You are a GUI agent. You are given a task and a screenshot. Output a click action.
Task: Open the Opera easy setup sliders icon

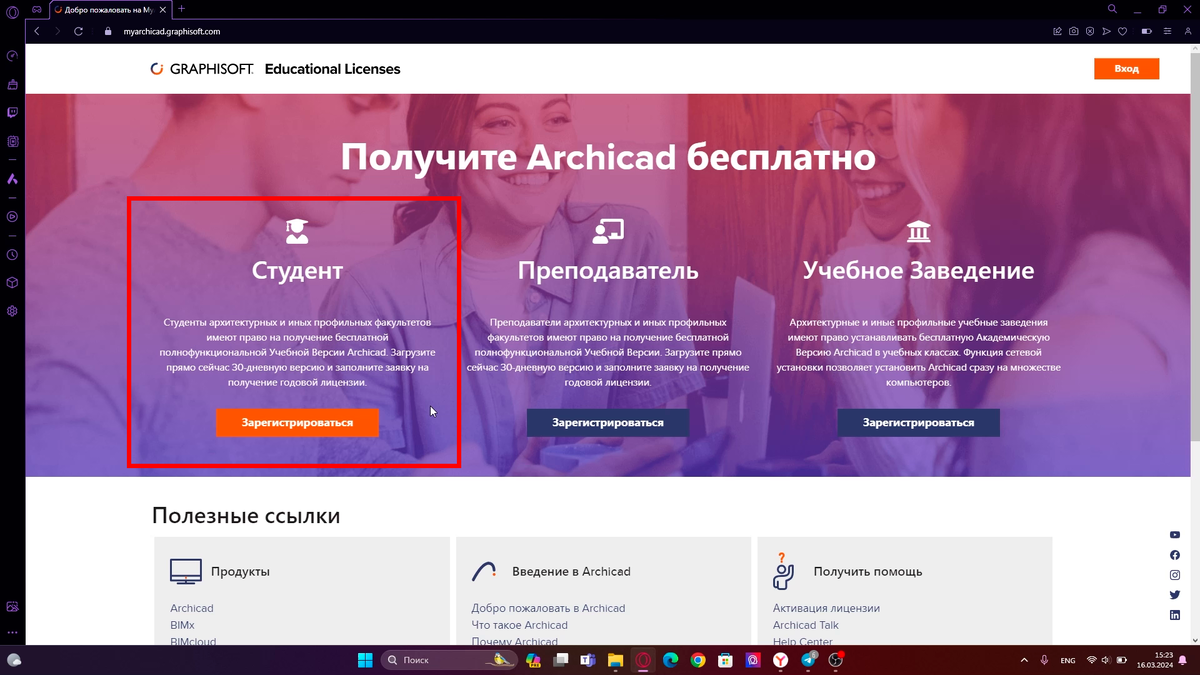coord(1166,31)
